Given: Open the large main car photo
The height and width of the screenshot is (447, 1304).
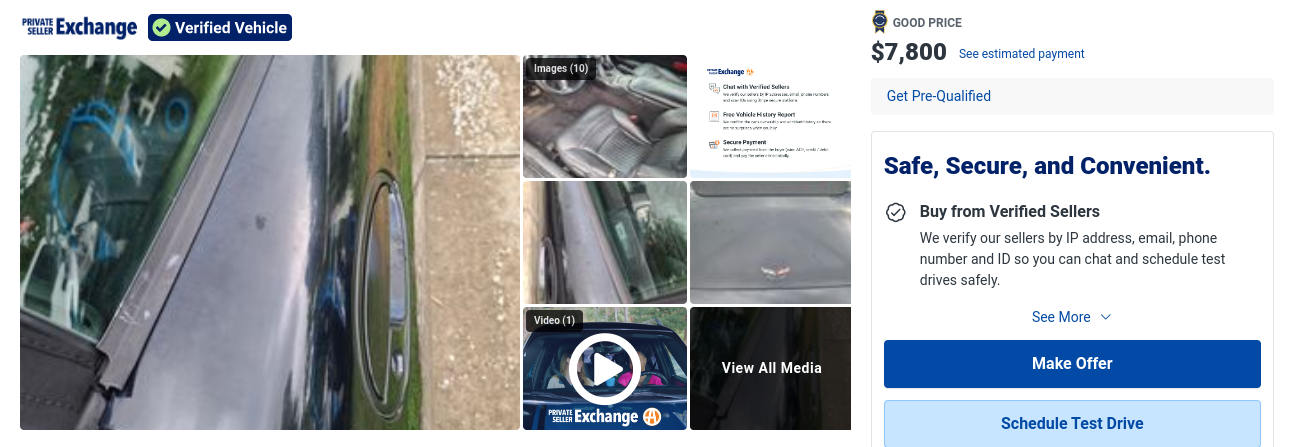Looking at the screenshot, I should [x=270, y=242].
